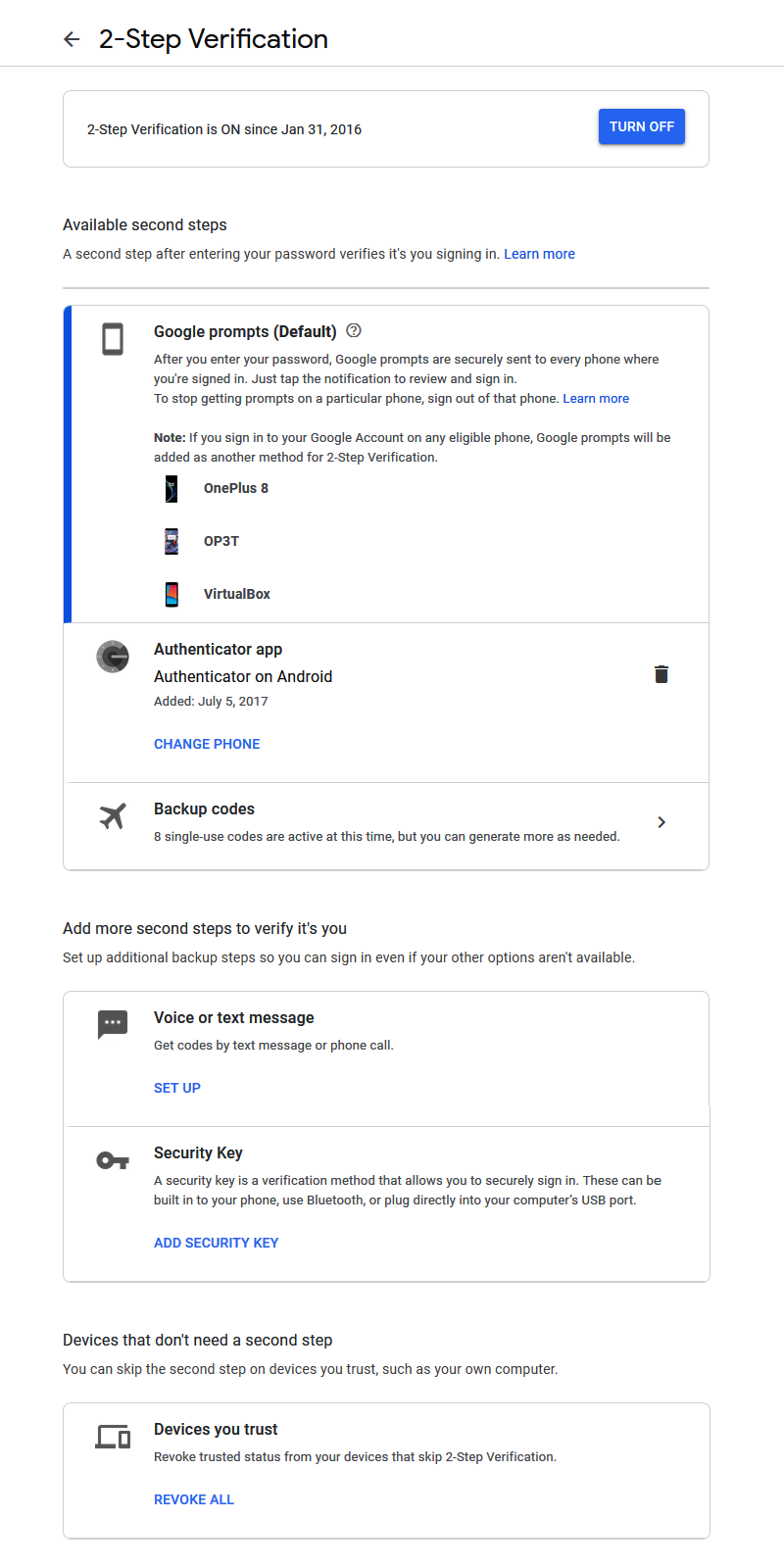Select the OnePlus 8 device thumbnail
The height and width of the screenshot is (1568, 784).
point(171,488)
